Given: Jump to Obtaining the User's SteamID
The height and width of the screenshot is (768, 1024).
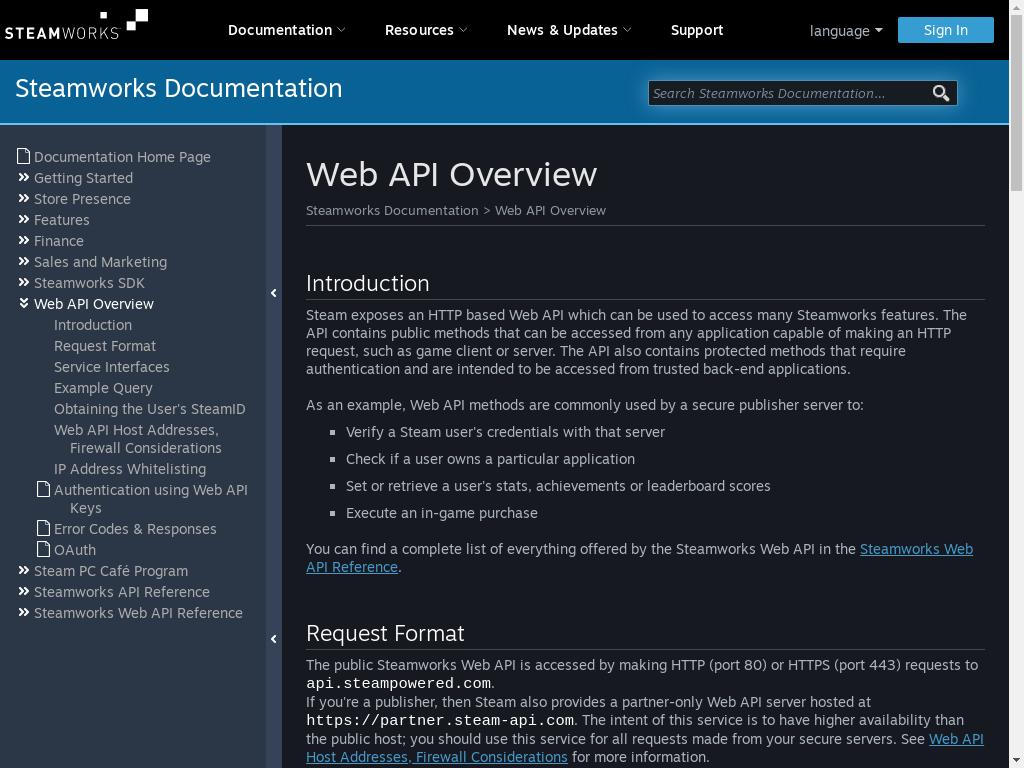Looking at the screenshot, I should click(150, 409).
